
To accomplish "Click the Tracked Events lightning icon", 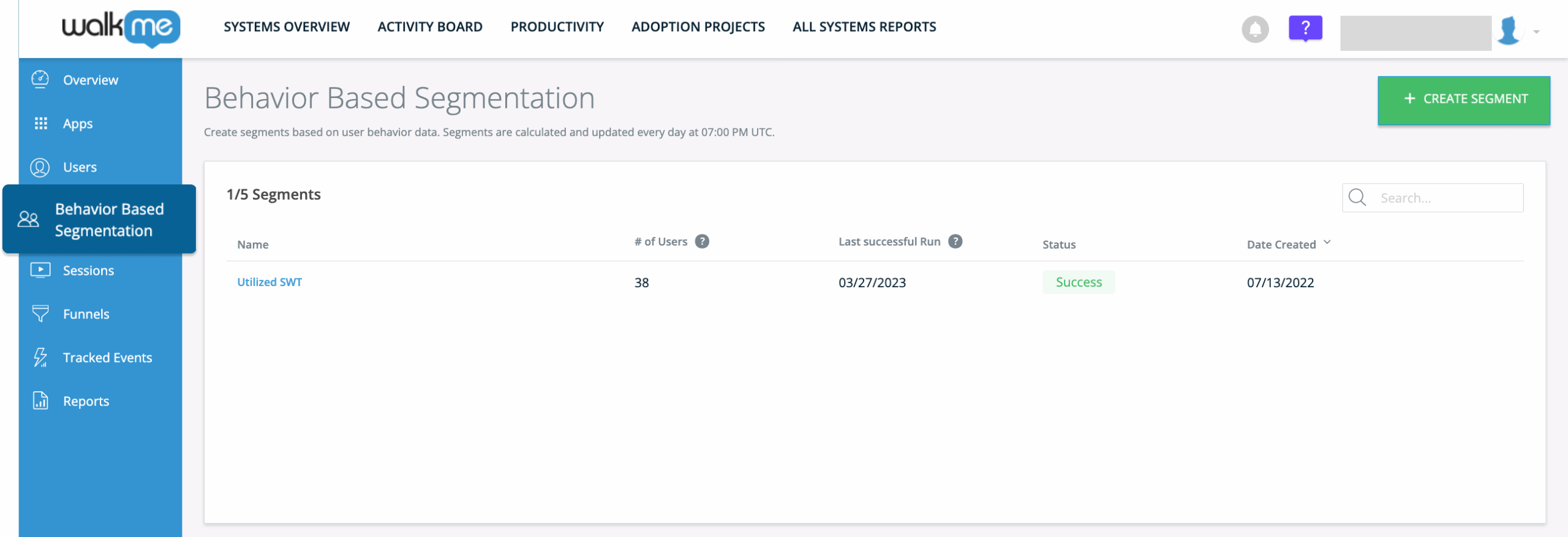I will (40, 358).
